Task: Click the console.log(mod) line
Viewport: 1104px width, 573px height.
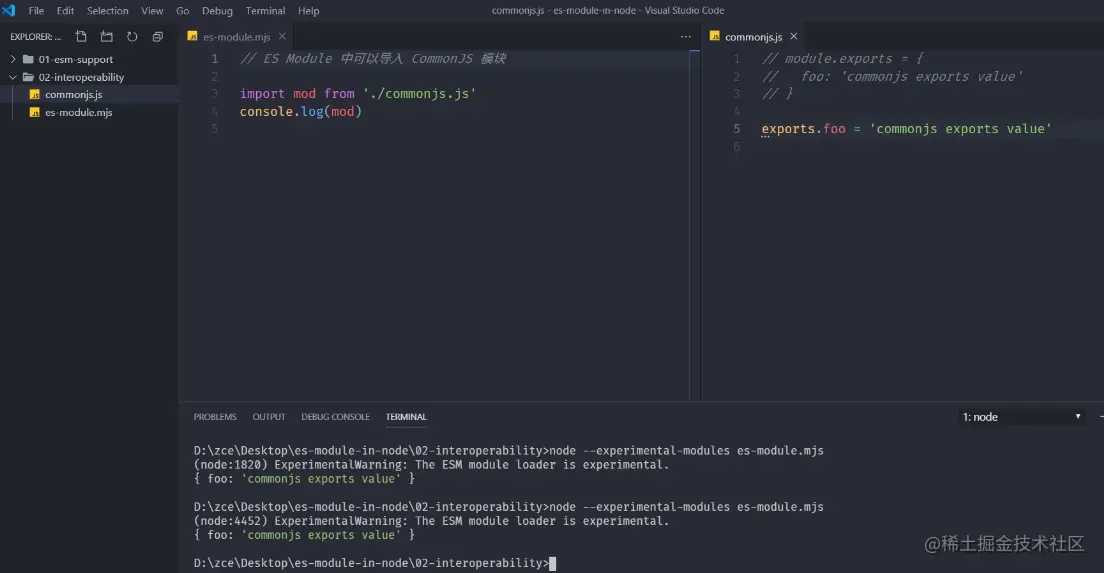Action: 301,111
